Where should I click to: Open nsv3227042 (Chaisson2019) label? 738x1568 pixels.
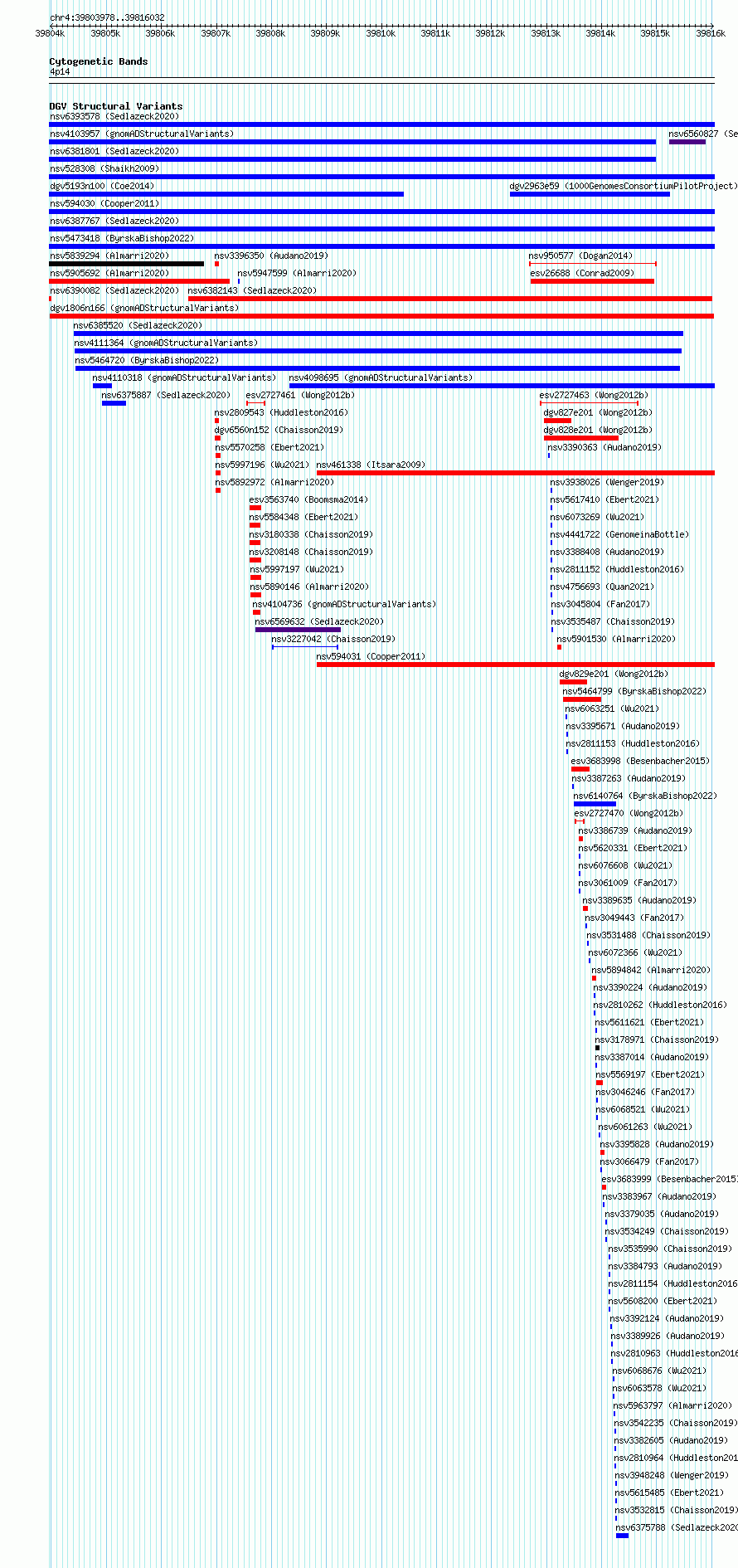[x=333, y=639]
